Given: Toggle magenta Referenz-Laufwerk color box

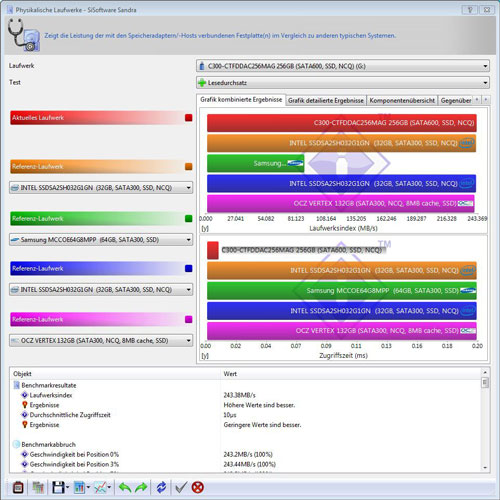Looking at the screenshot, I should [189, 320].
